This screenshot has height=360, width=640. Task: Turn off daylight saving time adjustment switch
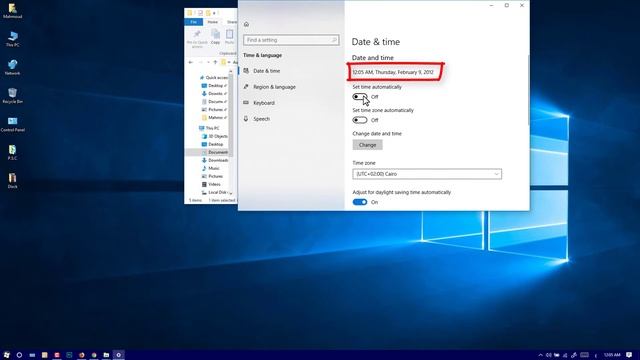(360, 202)
